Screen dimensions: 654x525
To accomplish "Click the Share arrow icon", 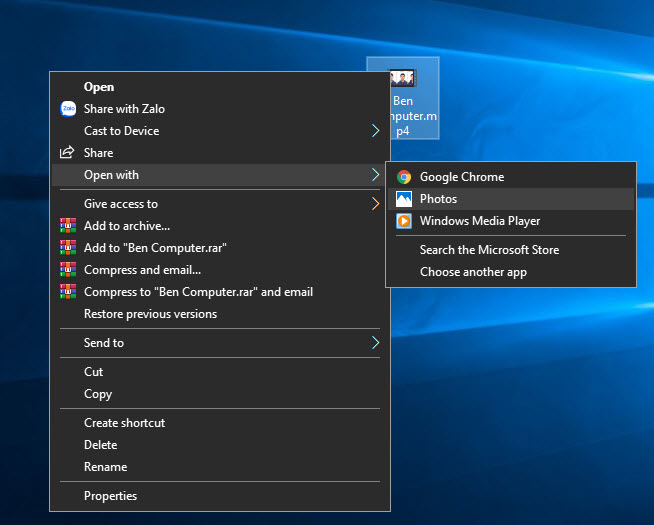I will 67,152.
